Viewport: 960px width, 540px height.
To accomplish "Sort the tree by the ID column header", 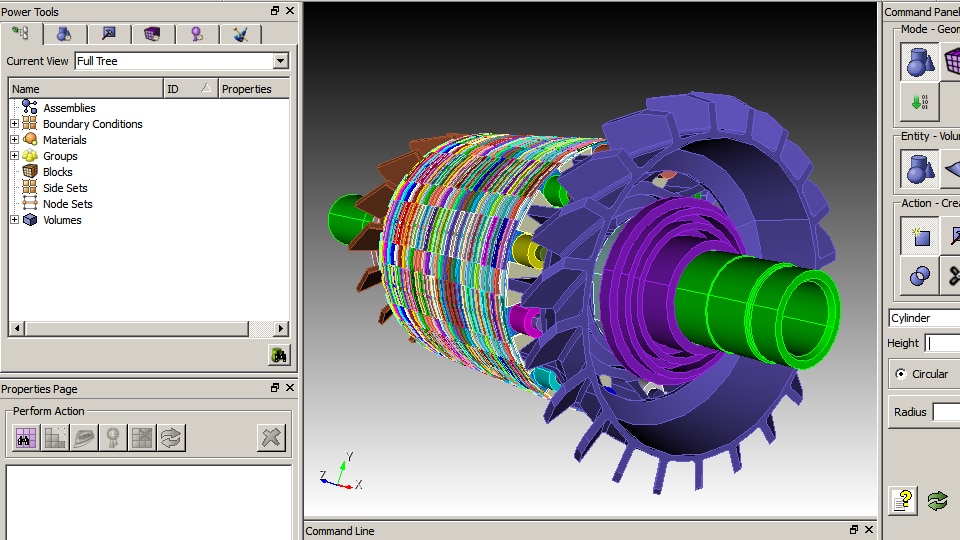I will pyautogui.click(x=190, y=89).
